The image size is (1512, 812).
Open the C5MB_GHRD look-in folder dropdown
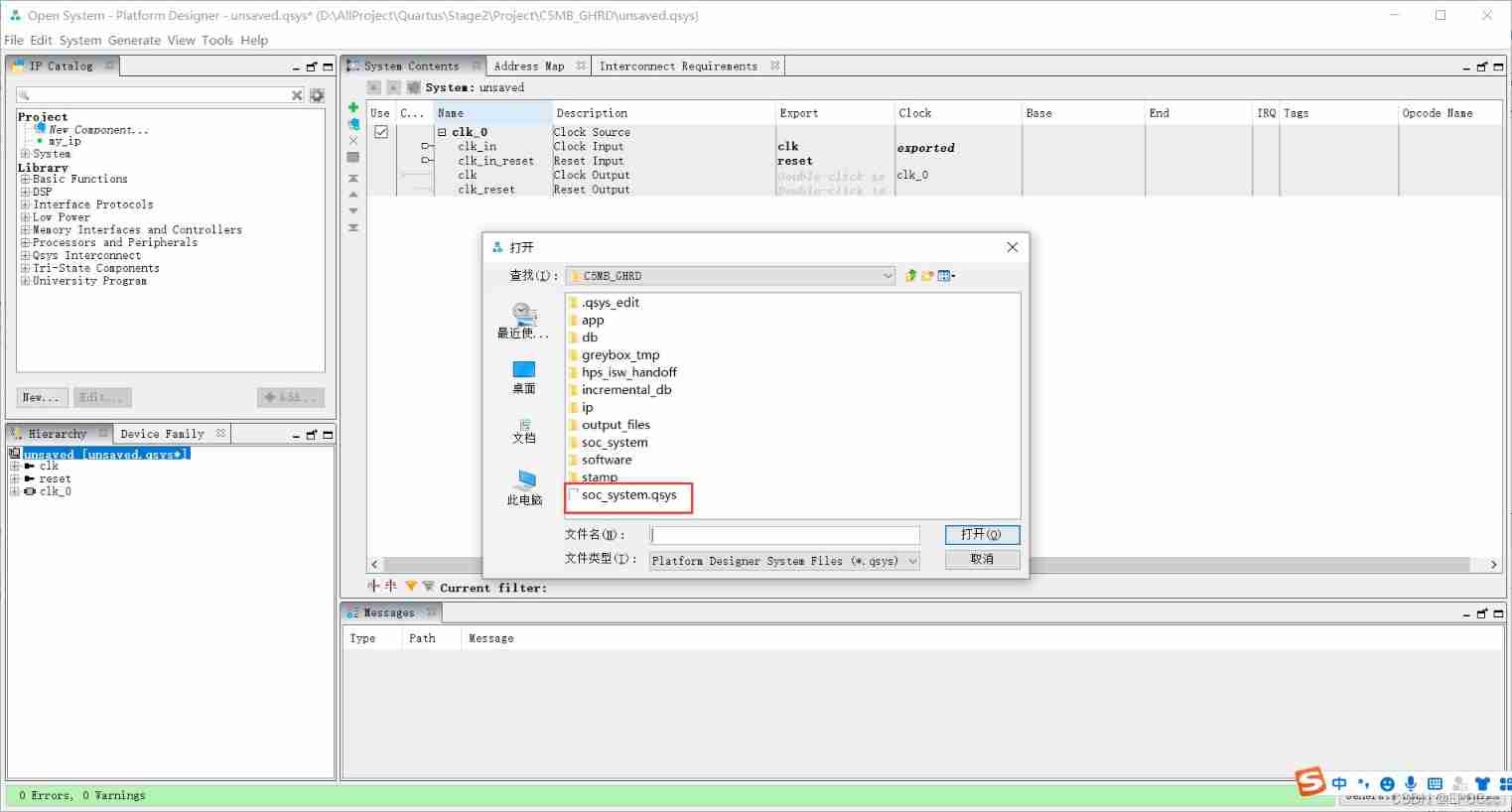(888, 276)
